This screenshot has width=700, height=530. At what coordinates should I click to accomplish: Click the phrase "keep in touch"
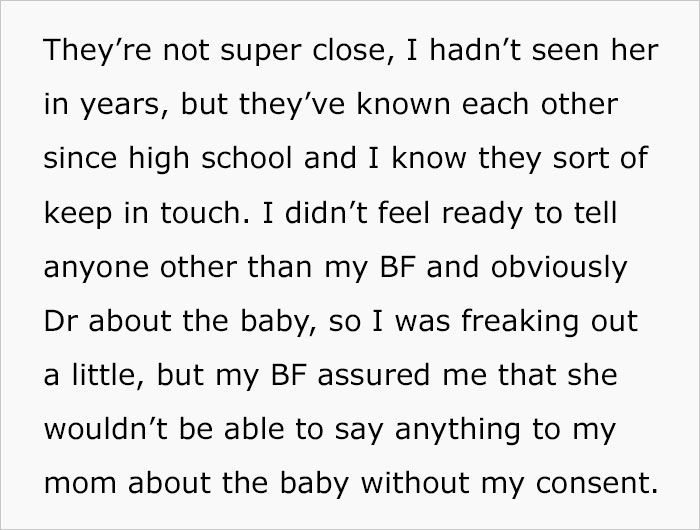point(142,214)
